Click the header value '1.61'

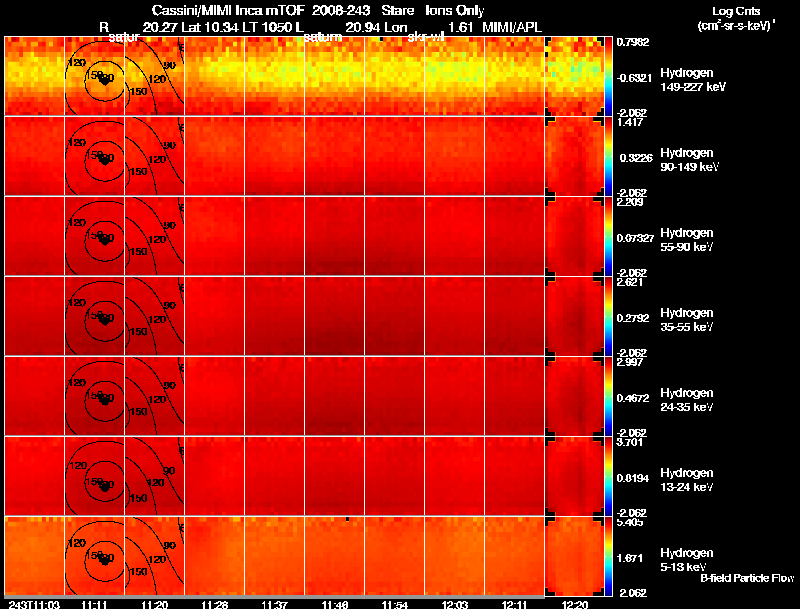461,27
